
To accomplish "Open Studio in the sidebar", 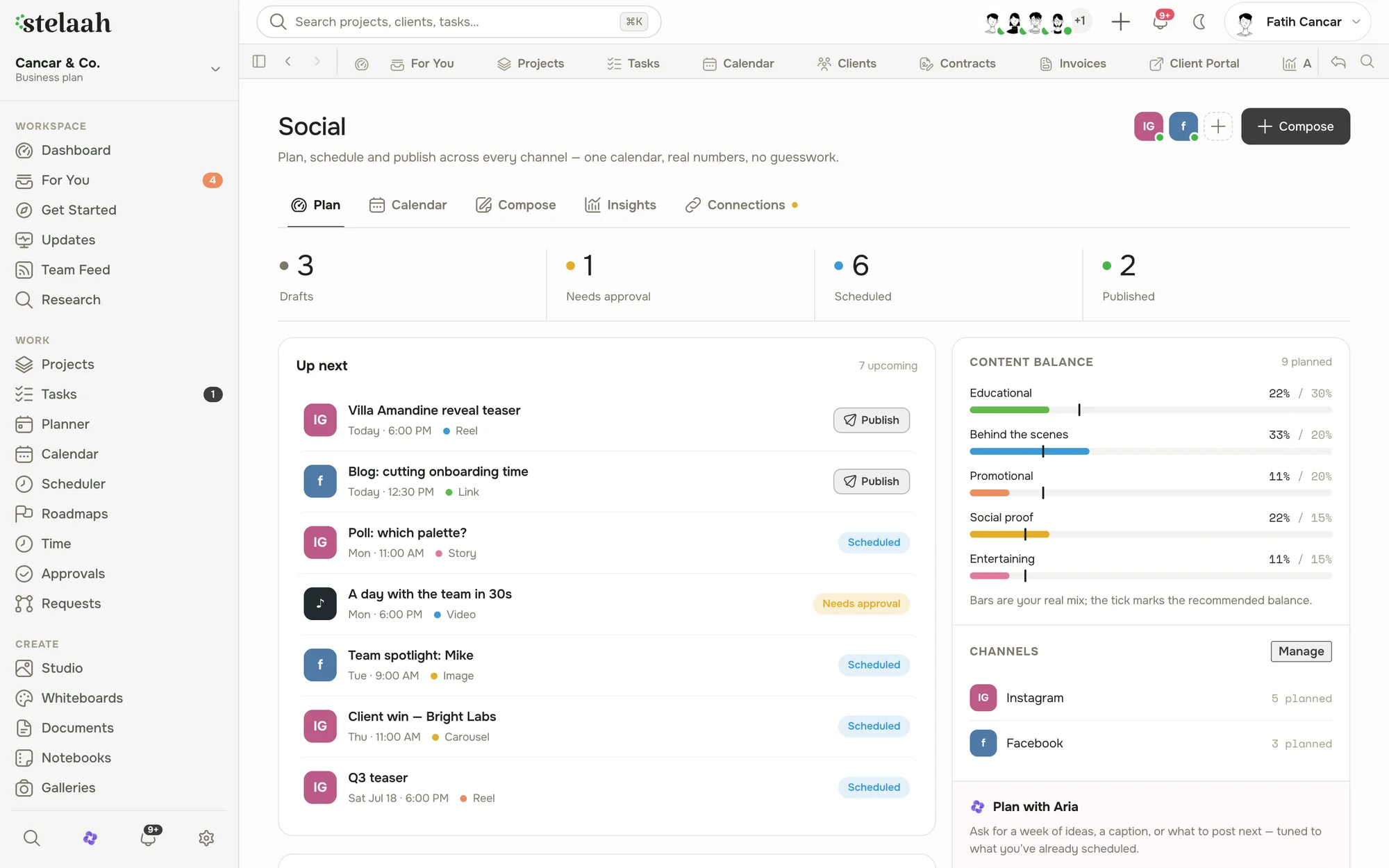I will (119, 667).
